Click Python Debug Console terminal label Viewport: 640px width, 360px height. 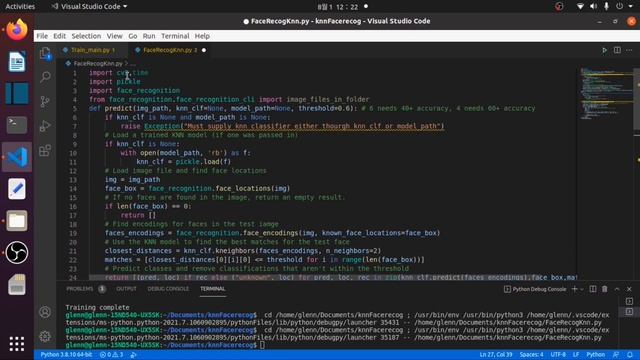click(x=539, y=289)
